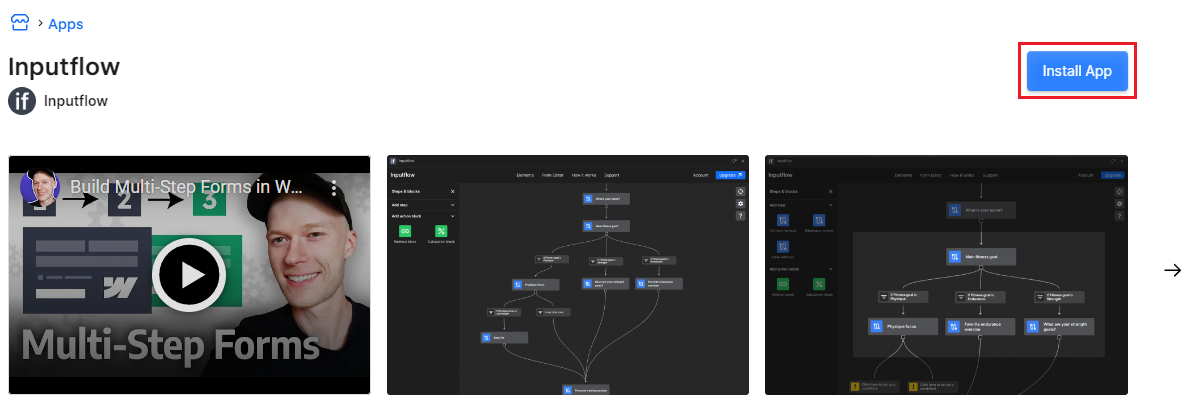Select the "Inputflow" app title heading
The width and height of the screenshot is (1188, 411).
pos(64,67)
